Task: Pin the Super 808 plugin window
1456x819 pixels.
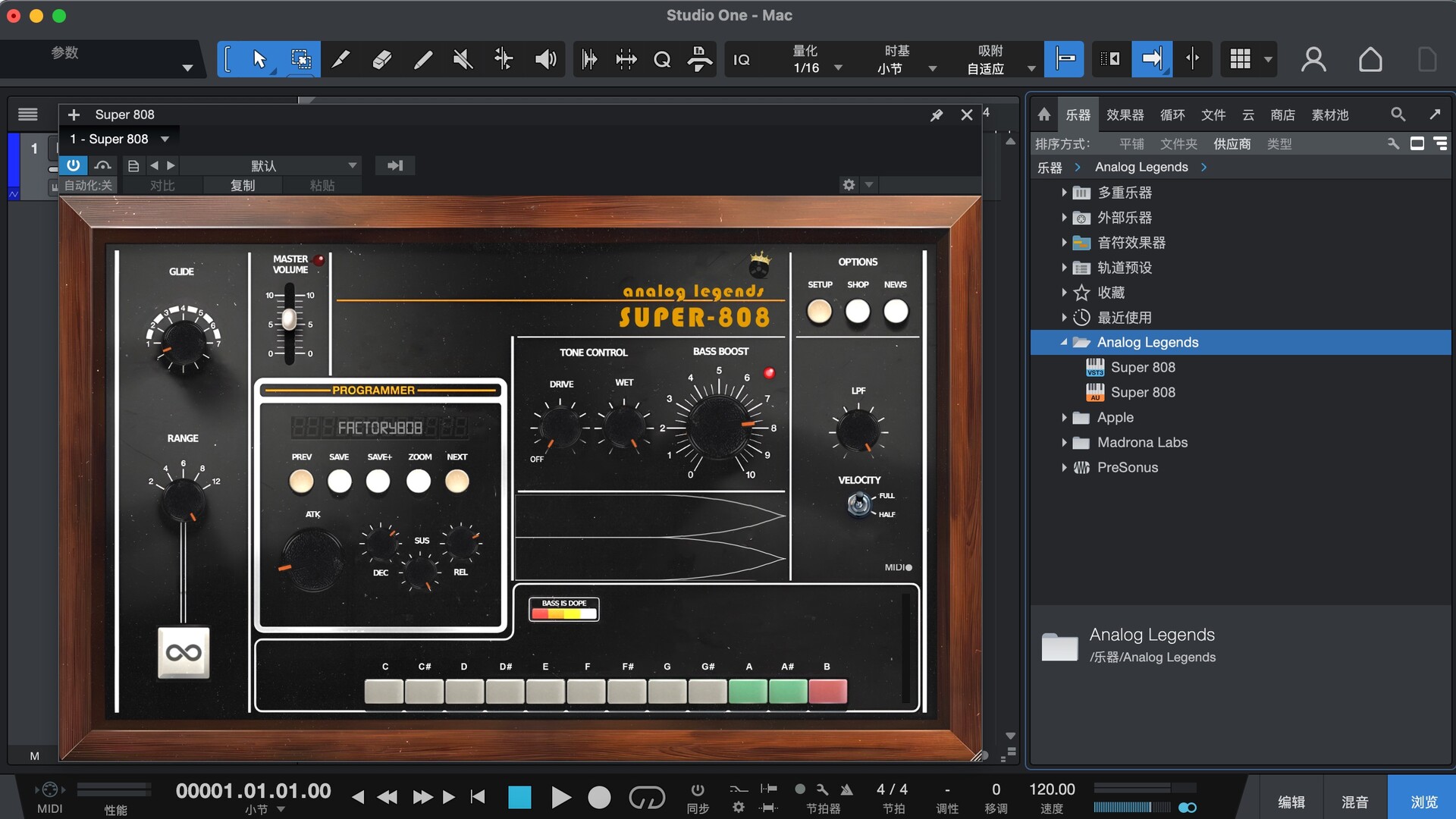Action: [x=937, y=115]
